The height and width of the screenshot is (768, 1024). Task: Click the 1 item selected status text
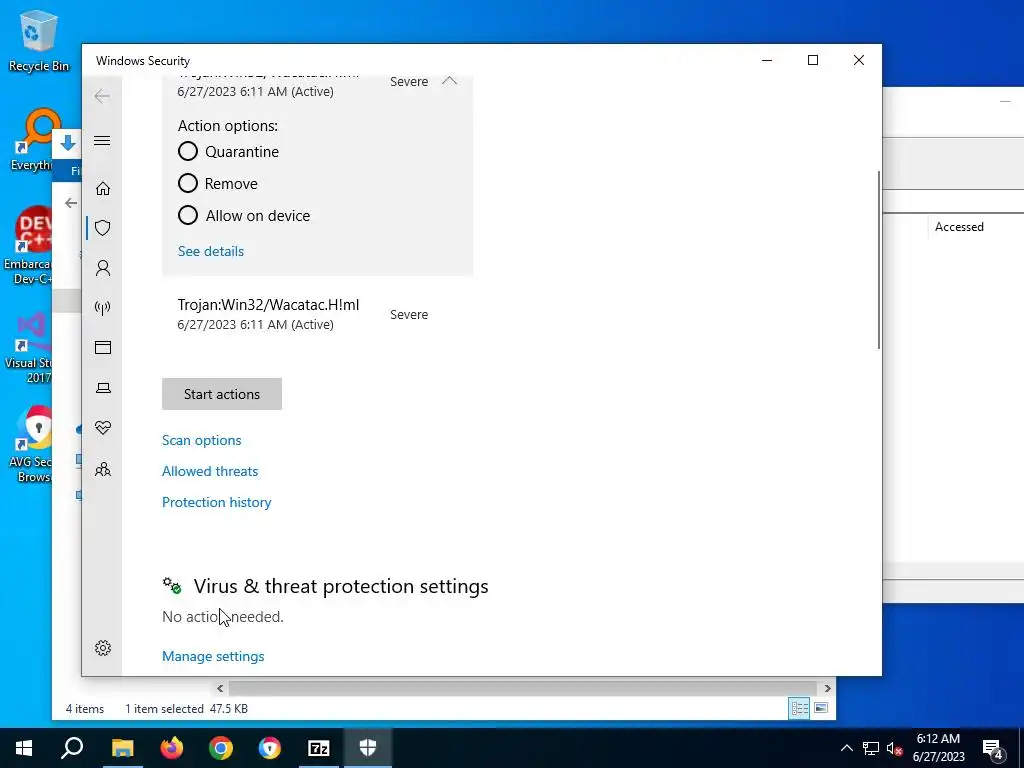coord(164,709)
